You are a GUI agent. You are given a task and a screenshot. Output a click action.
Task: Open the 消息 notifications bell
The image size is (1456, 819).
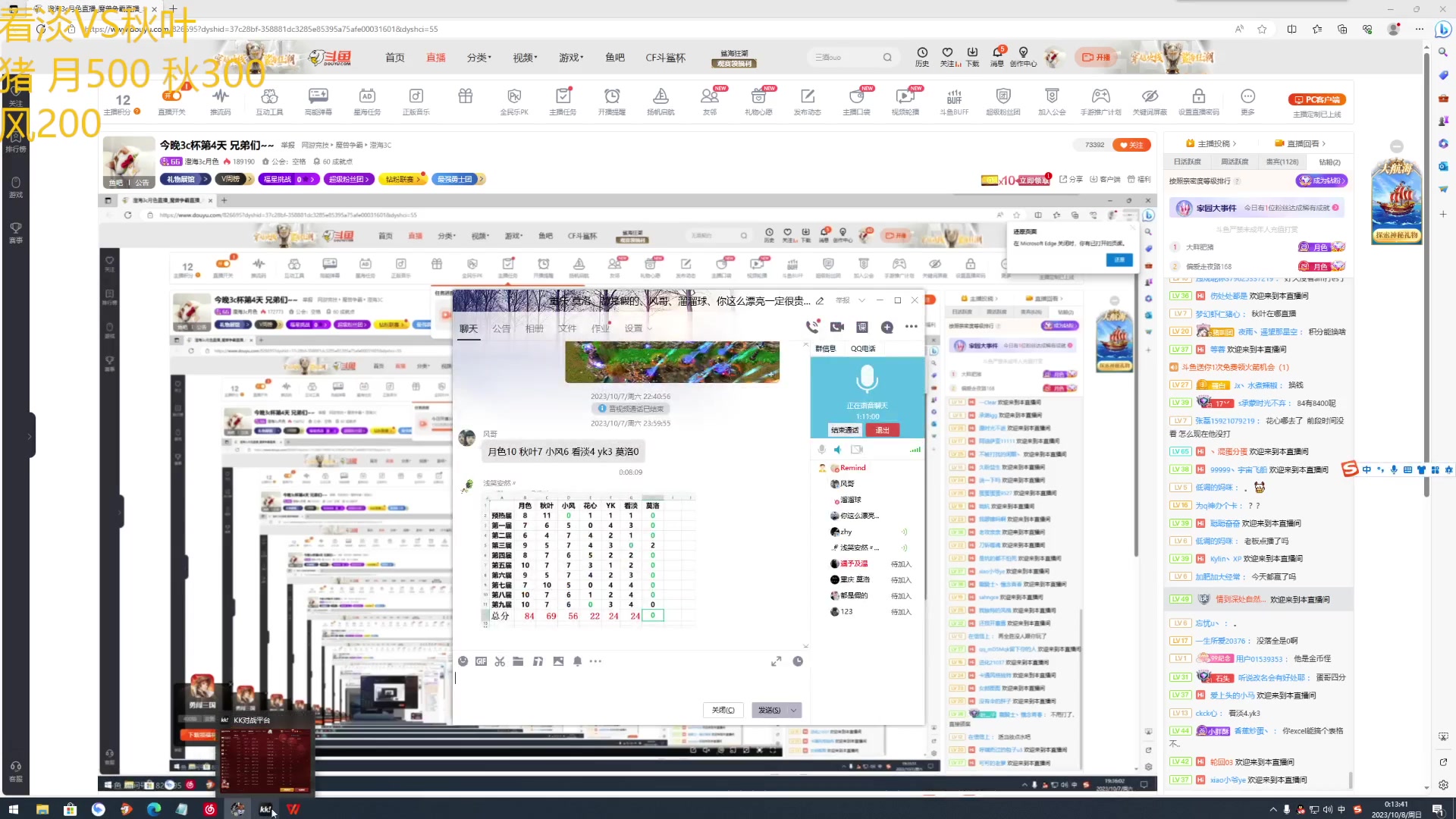(x=997, y=57)
